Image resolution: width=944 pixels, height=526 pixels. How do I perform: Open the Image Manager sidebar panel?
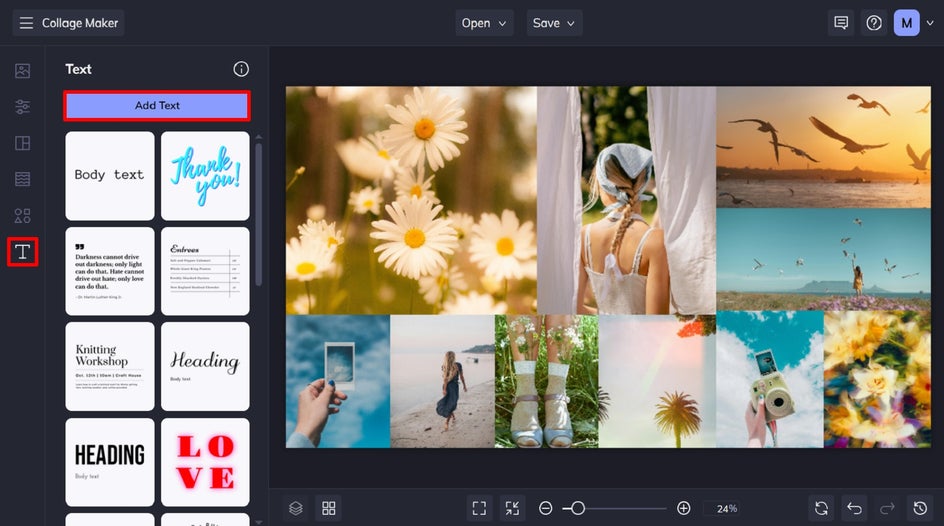click(x=22, y=70)
